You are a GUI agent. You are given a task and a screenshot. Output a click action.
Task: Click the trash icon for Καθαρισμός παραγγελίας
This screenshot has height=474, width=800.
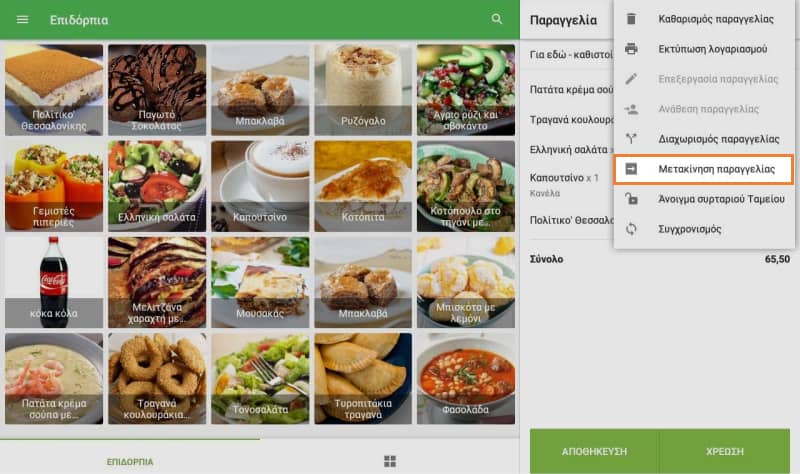point(631,19)
